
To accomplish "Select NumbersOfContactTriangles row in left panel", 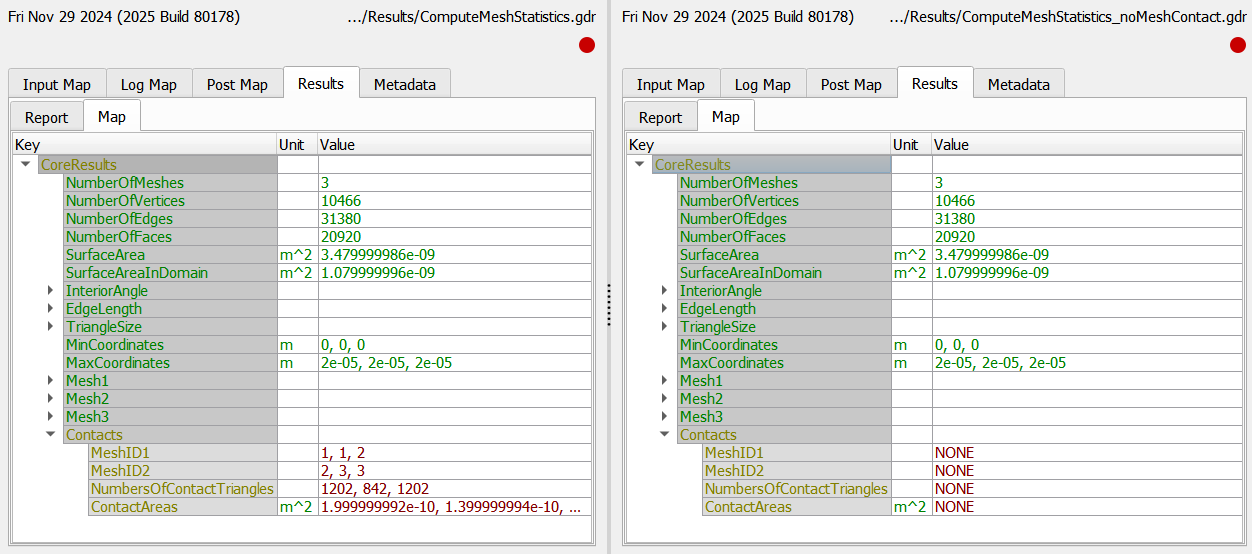I will click(x=301, y=489).
